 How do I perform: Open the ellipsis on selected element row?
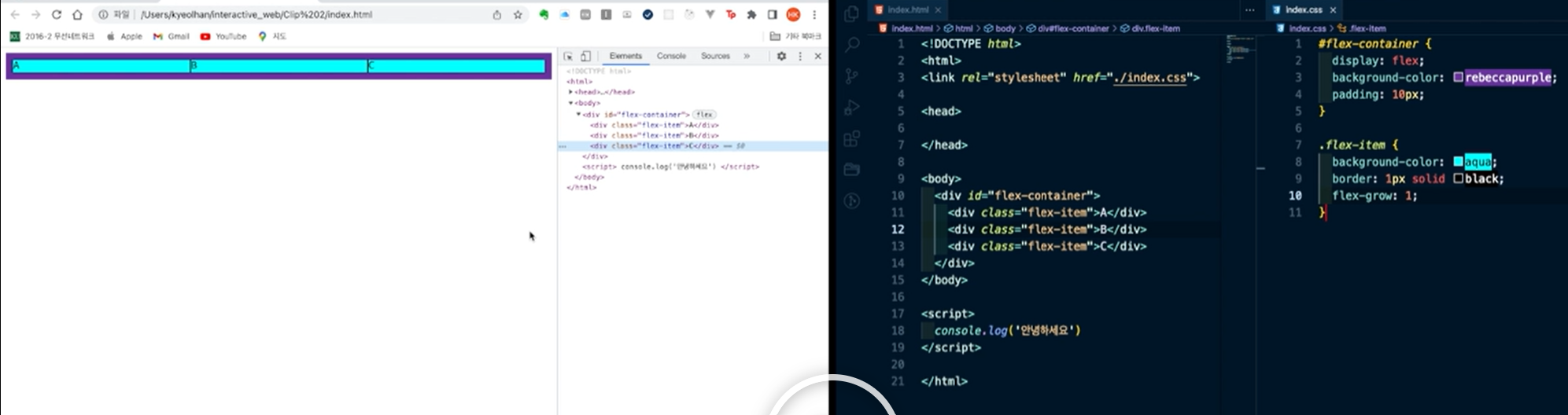[x=563, y=146]
